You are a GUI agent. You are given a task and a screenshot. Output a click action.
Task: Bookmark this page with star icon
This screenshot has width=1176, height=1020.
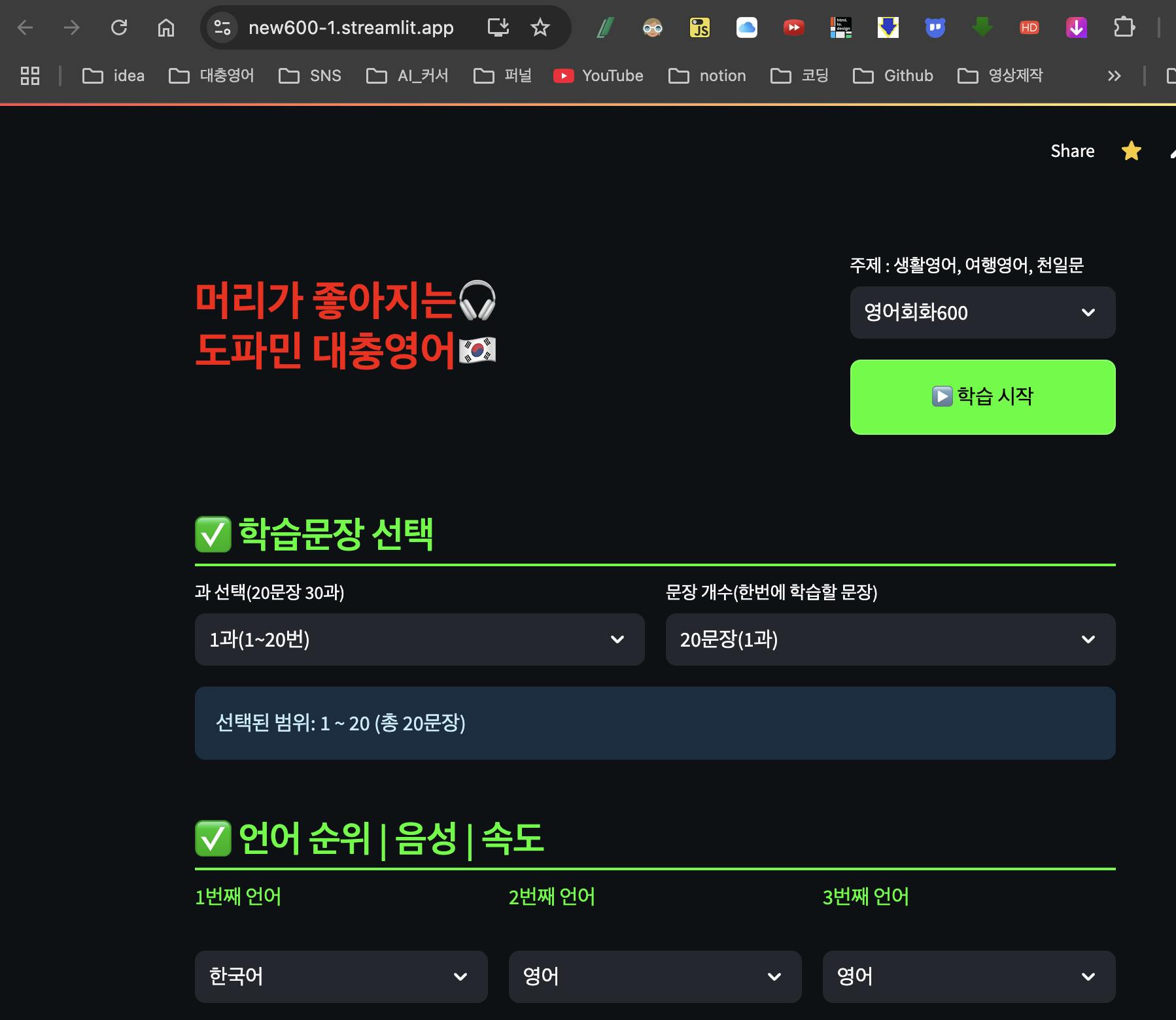click(540, 27)
